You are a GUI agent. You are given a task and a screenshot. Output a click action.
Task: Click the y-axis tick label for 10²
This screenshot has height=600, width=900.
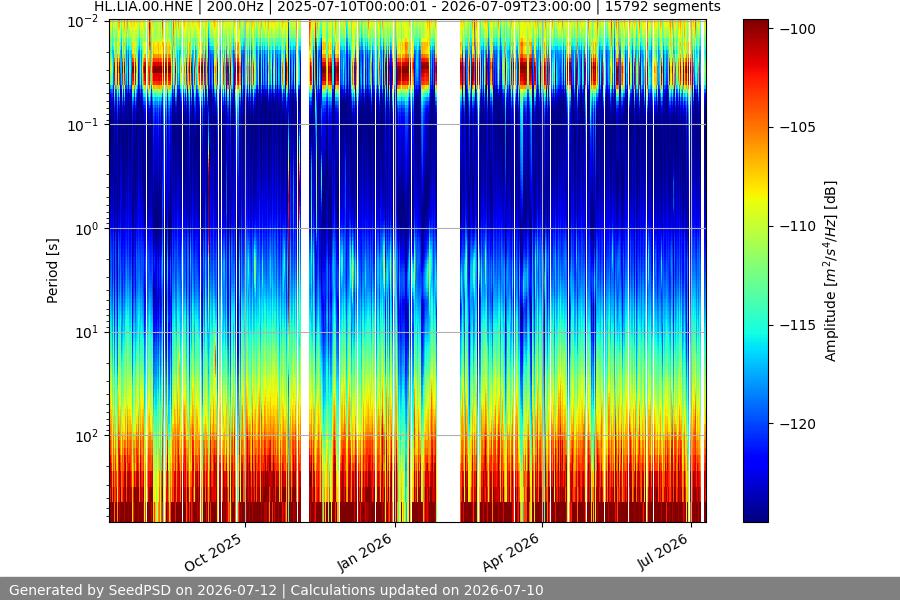87,436
